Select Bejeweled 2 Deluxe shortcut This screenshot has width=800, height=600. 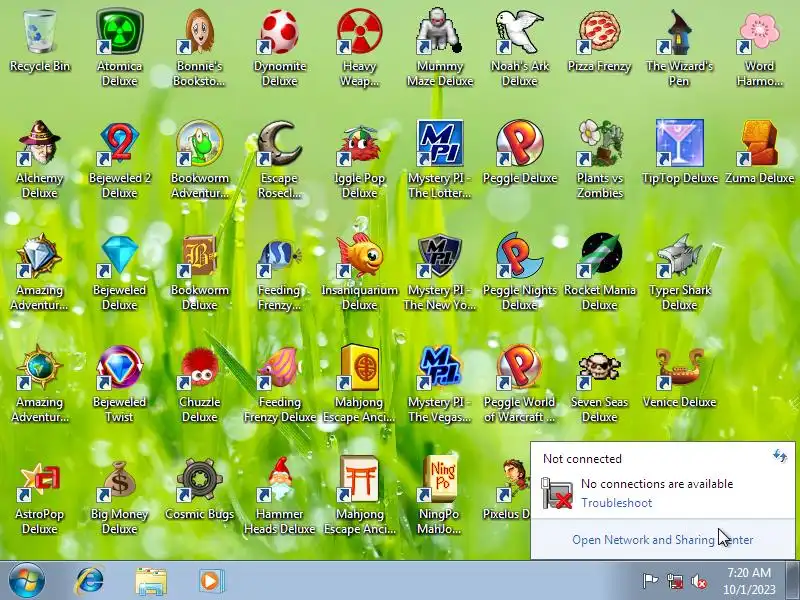point(119,143)
